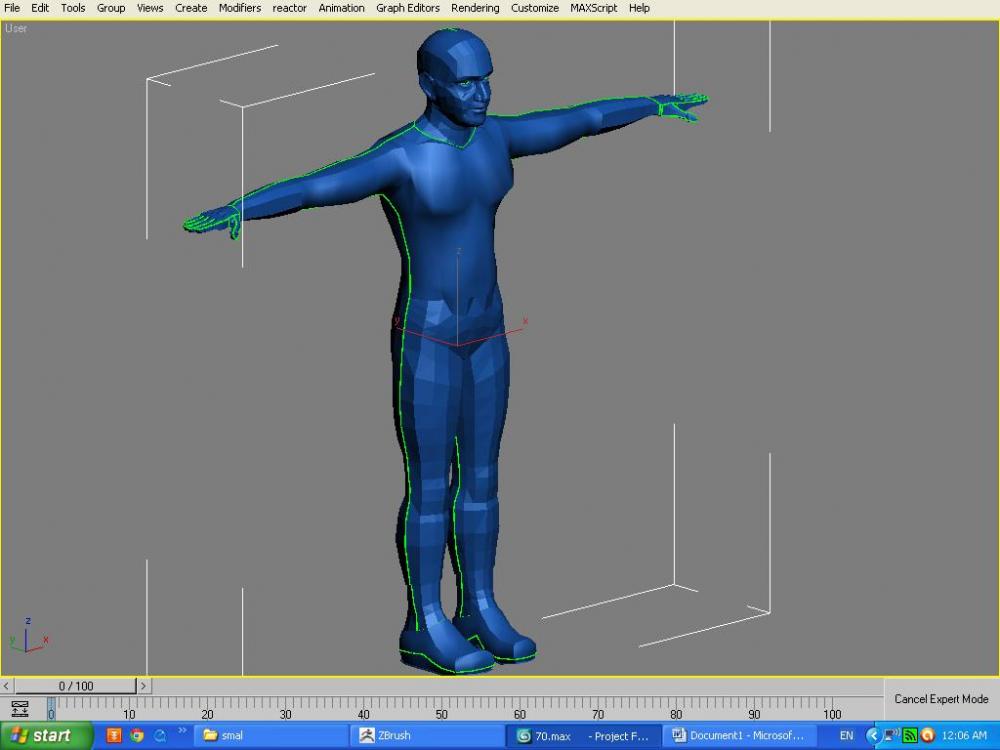Click the Chrome quick launch icon
This screenshot has height=750, width=1000.
coord(137,735)
